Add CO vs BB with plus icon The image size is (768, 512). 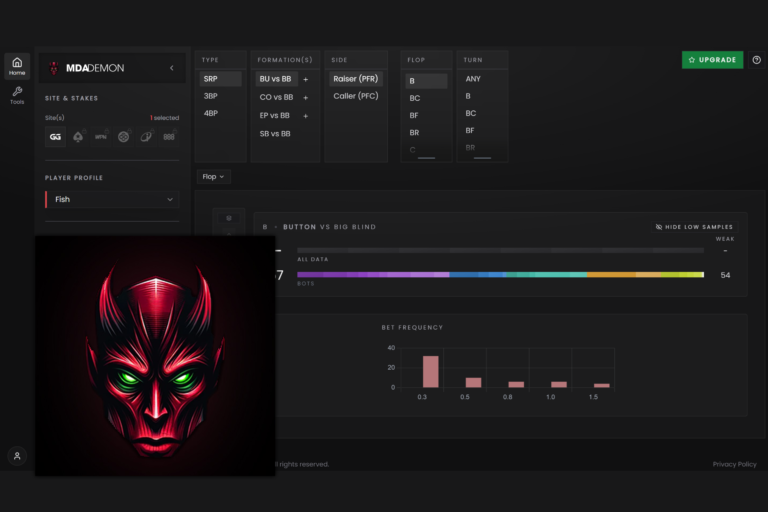[306, 98]
